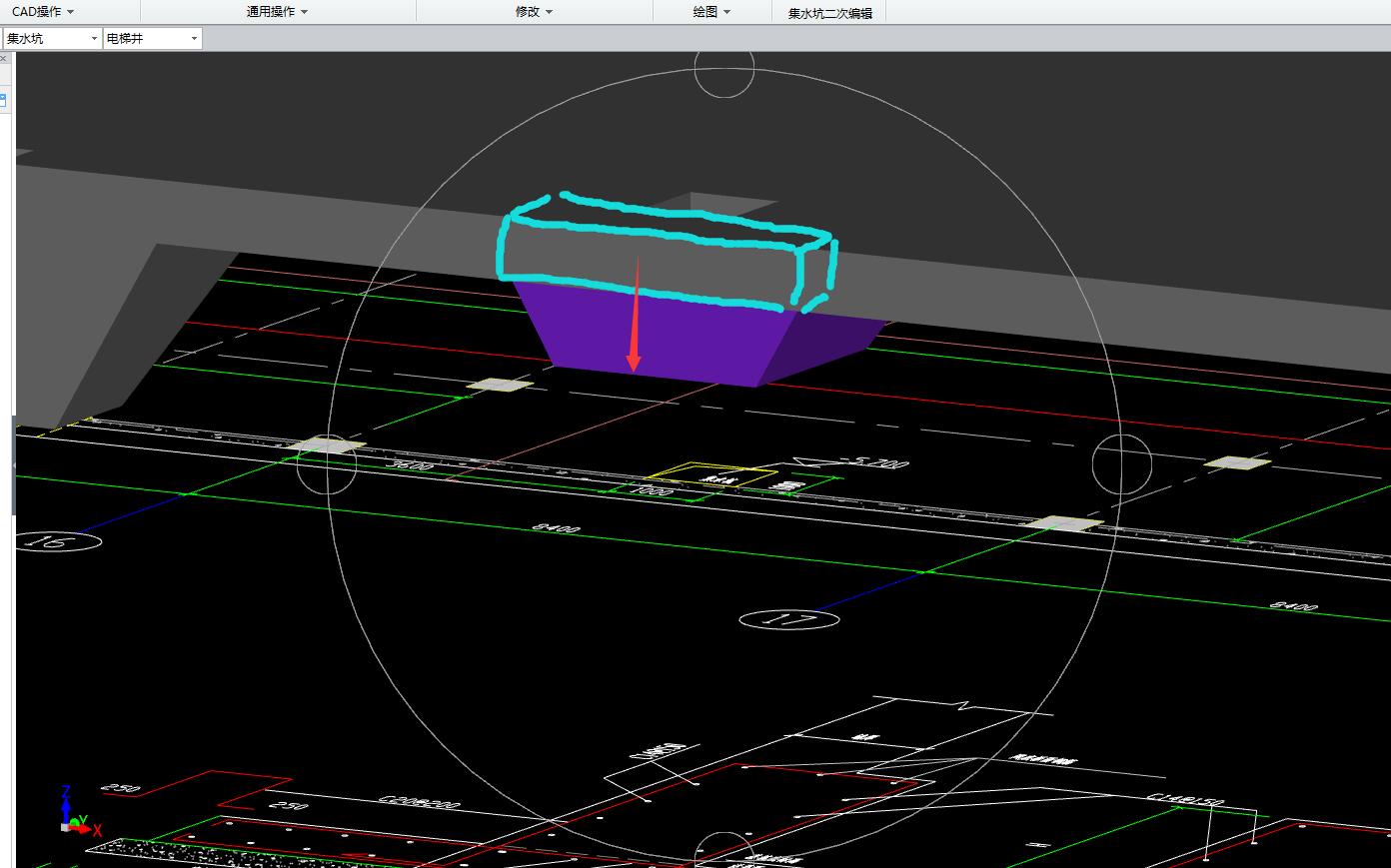Click the left handle of orbit circle

[x=328, y=463]
